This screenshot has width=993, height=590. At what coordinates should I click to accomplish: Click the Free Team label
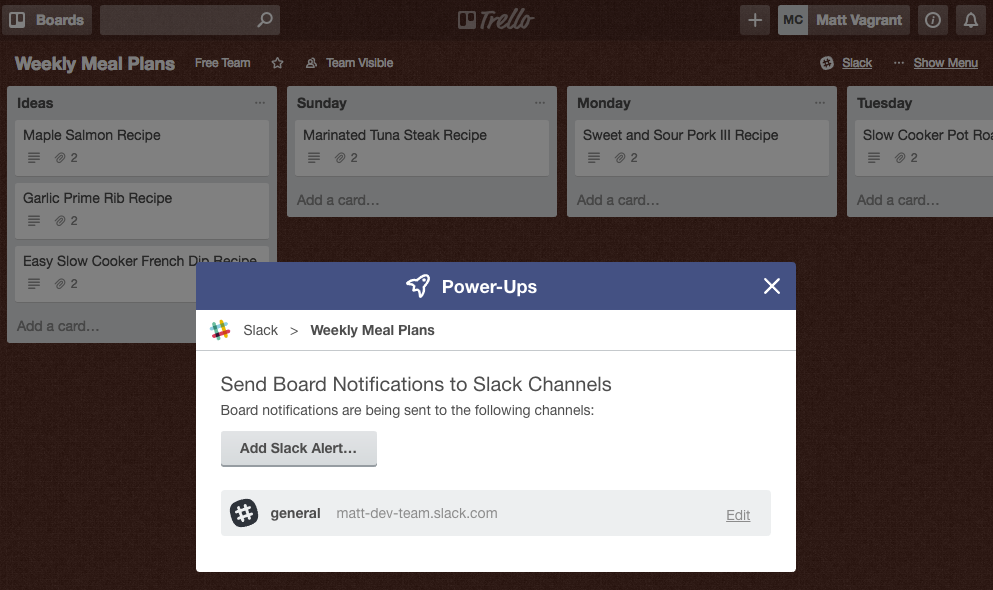(222, 63)
